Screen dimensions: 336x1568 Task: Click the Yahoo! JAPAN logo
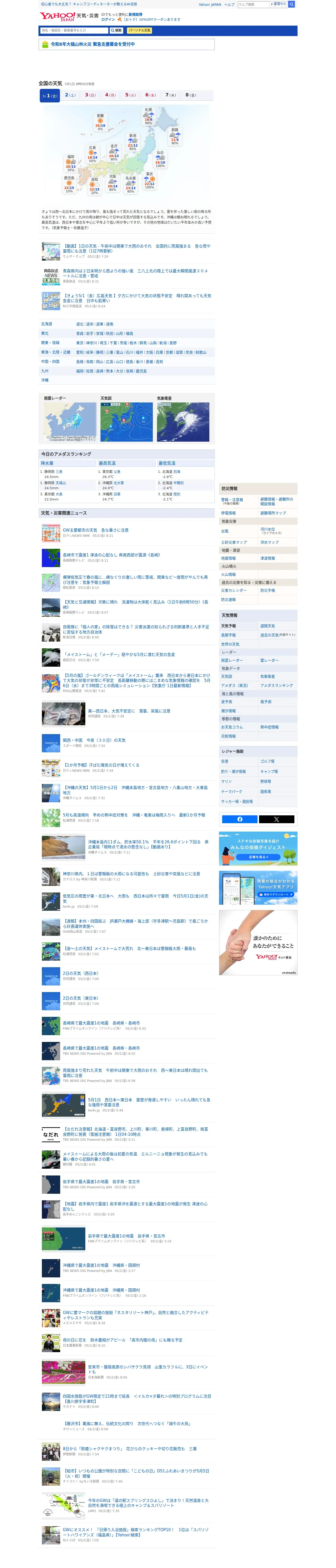click(x=57, y=16)
